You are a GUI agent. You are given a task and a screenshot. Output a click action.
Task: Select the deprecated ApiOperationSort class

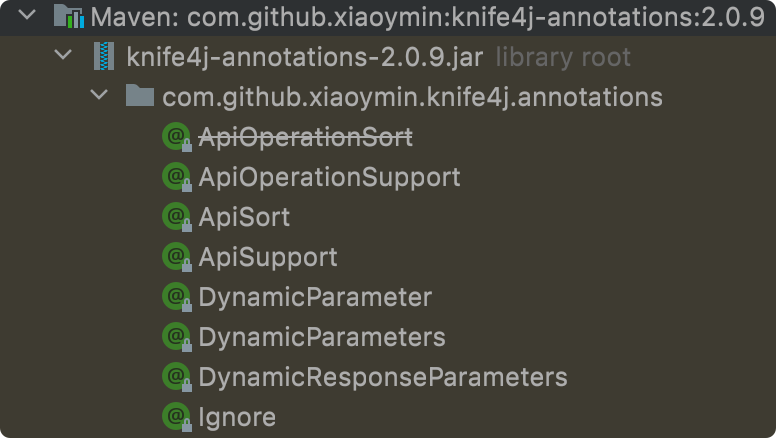[305, 137]
